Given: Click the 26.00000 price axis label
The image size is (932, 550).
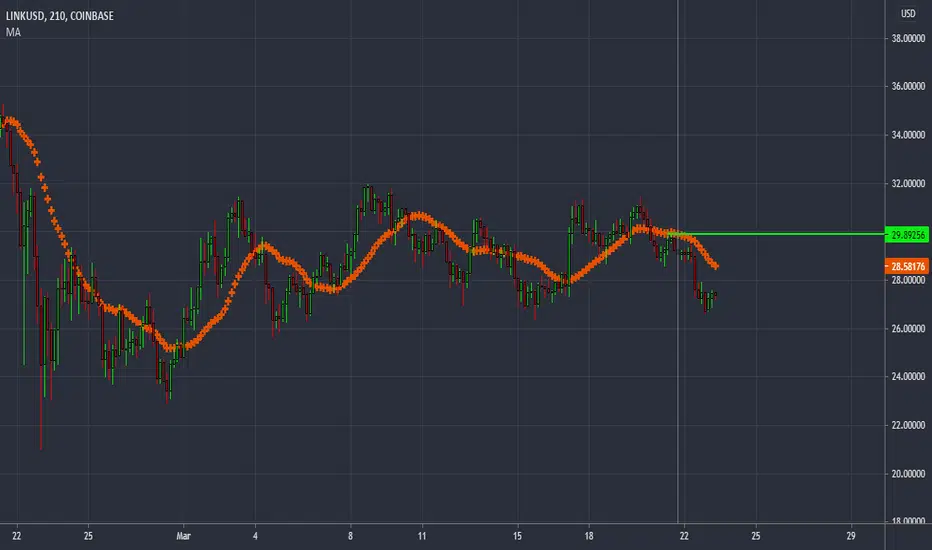Looking at the screenshot, I should click(908, 328).
